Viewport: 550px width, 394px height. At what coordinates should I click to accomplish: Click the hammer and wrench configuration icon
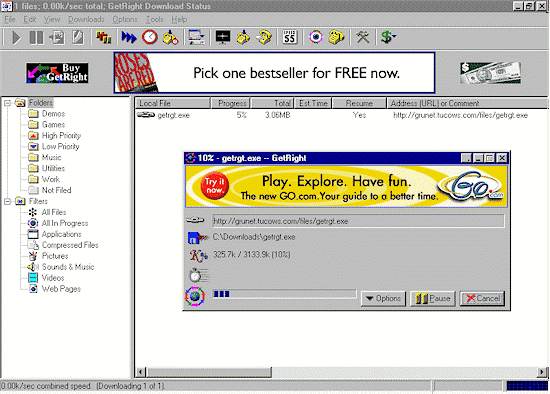[x=363, y=37]
